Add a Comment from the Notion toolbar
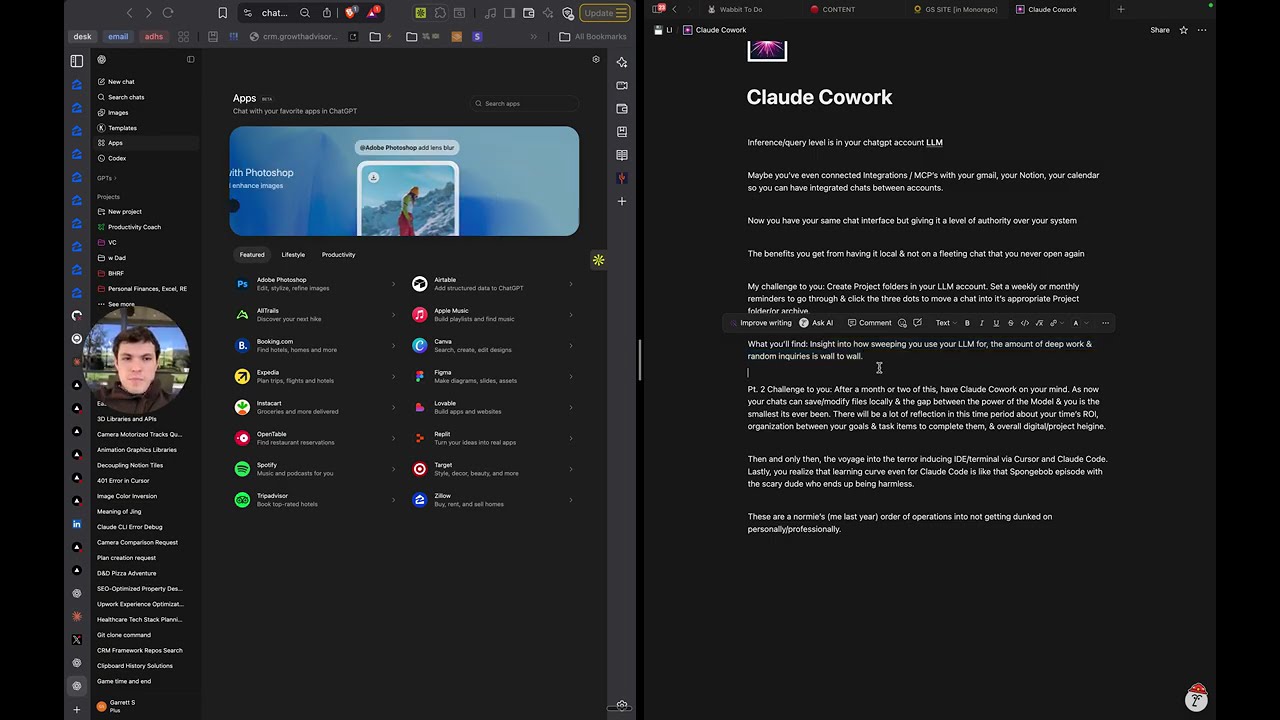The image size is (1280, 720). 869,323
